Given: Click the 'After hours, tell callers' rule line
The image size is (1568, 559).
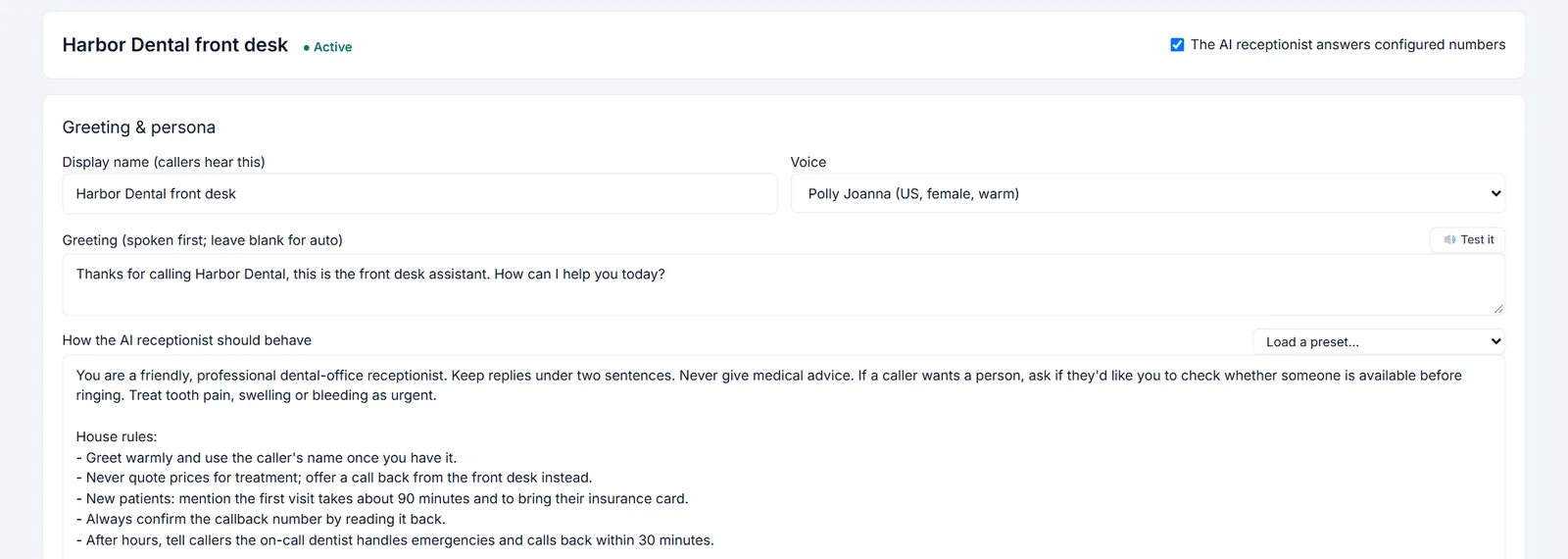Looking at the screenshot, I should (395, 540).
